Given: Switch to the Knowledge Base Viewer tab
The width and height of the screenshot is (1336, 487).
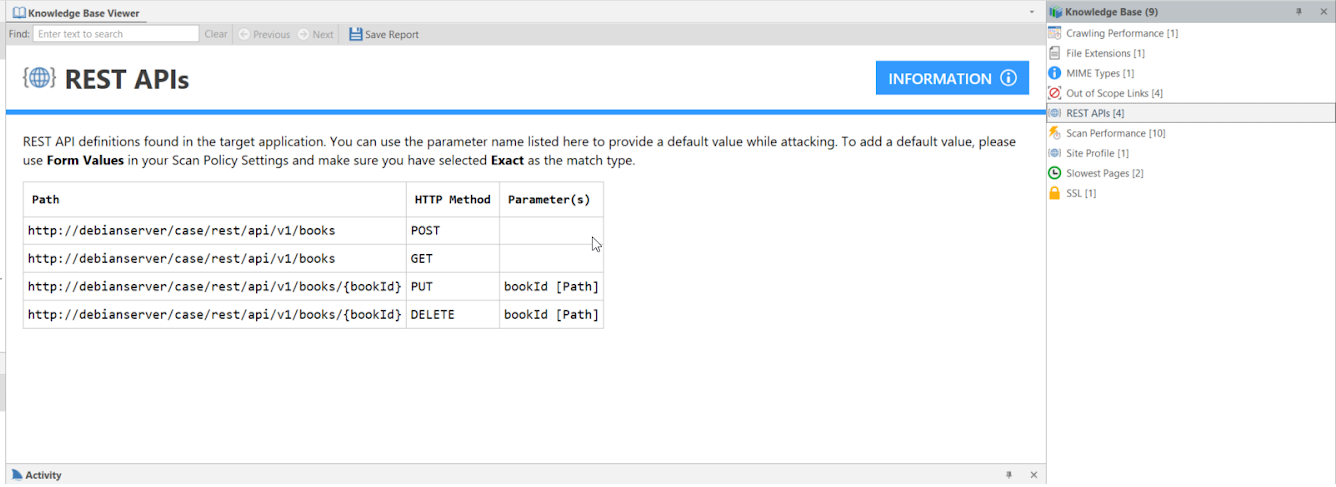Looking at the screenshot, I should pyautogui.click(x=76, y=13).
